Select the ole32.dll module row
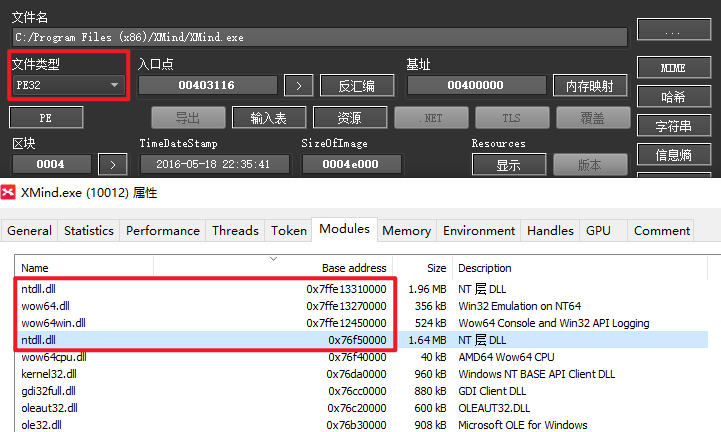Viewport: 721px width, 432px height. [361, 425]
